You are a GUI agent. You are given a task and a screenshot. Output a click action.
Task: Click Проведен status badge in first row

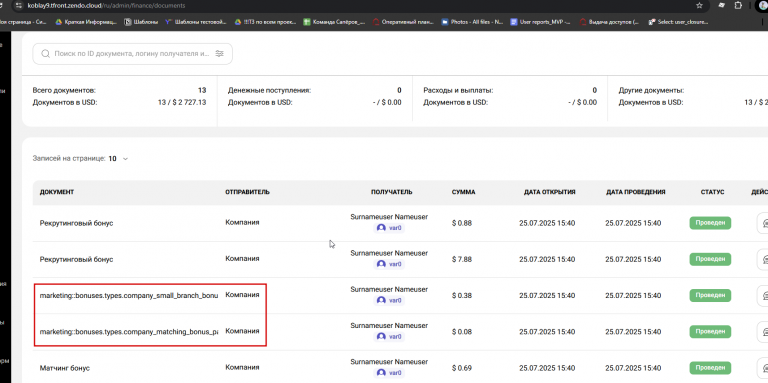click(x=710, y=223)
